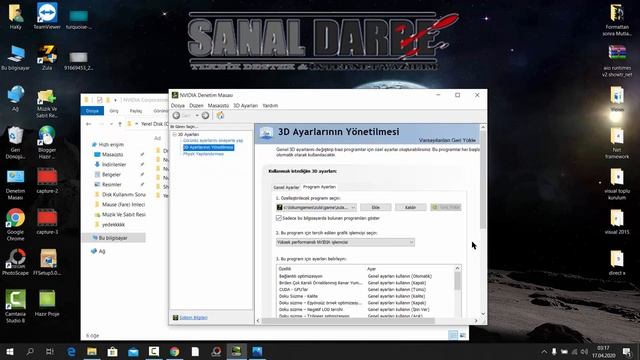Click horizontal scrollbar right arrow in NVIDIA panel

(x=476, y=321)
